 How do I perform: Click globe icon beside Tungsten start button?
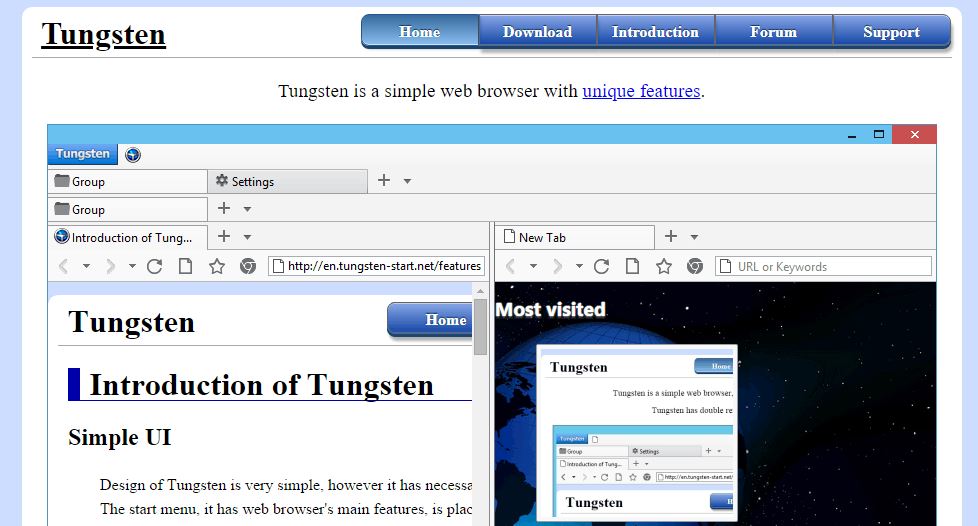(x=133, y=154)
